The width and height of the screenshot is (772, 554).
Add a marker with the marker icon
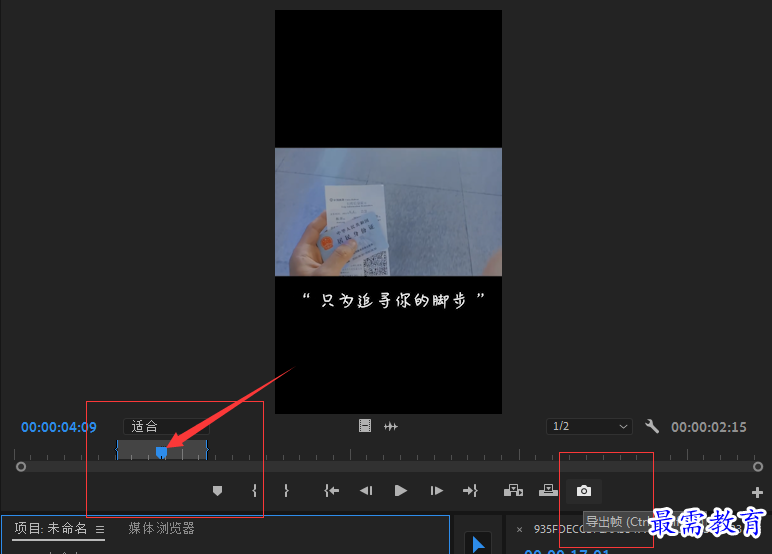pyautogui.click(x=217, y=490)
